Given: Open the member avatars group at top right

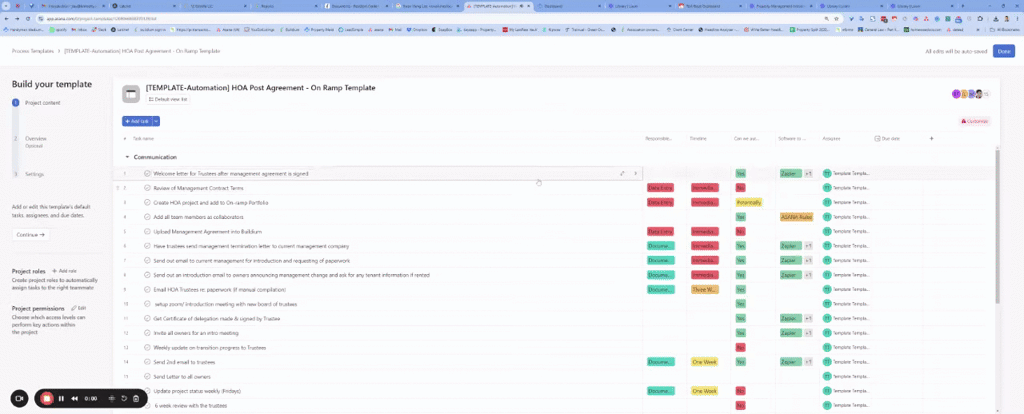Looking at the screenshot, I should [x=970, y=94].
